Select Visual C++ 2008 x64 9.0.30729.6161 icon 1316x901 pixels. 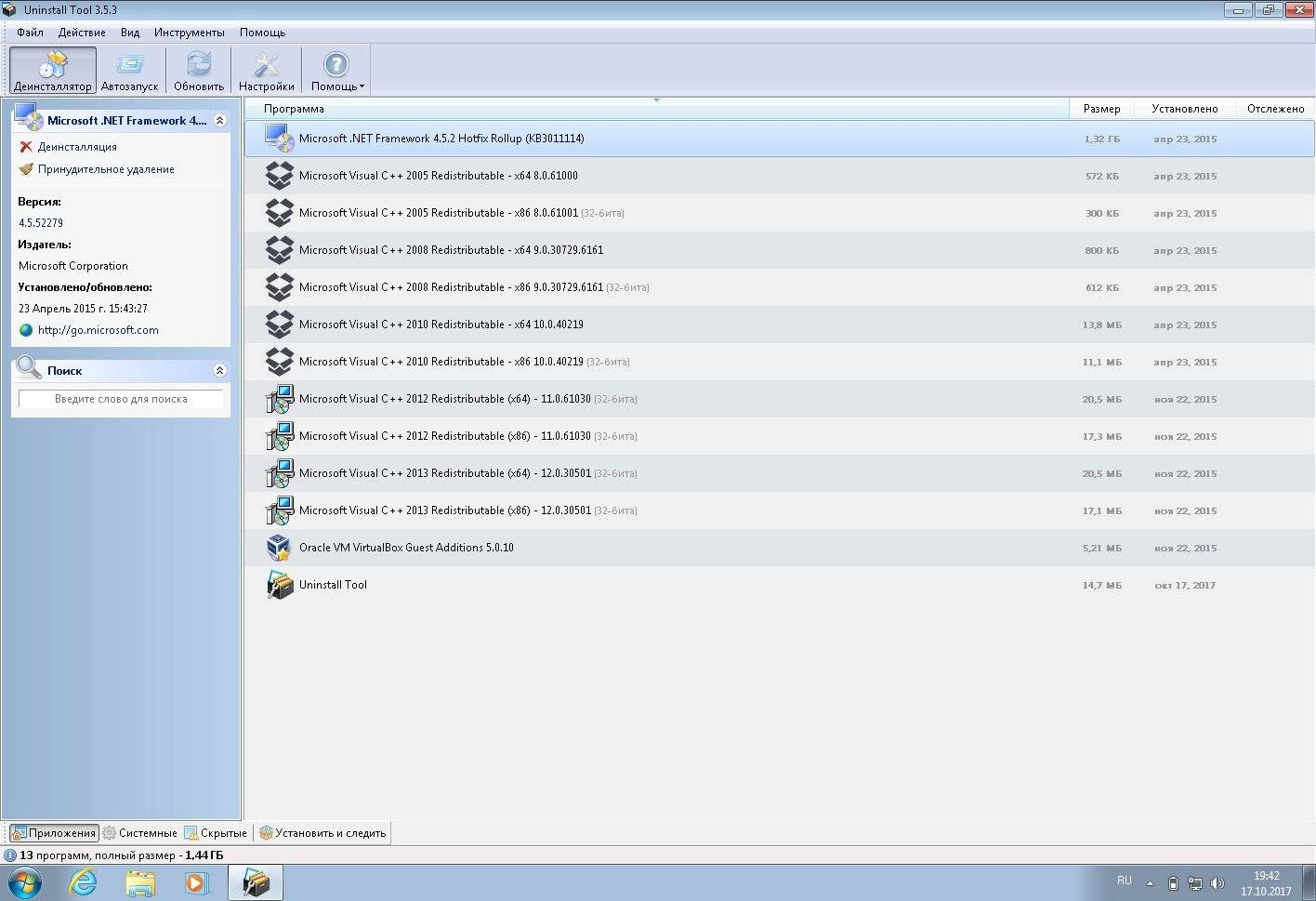point(279,250)
